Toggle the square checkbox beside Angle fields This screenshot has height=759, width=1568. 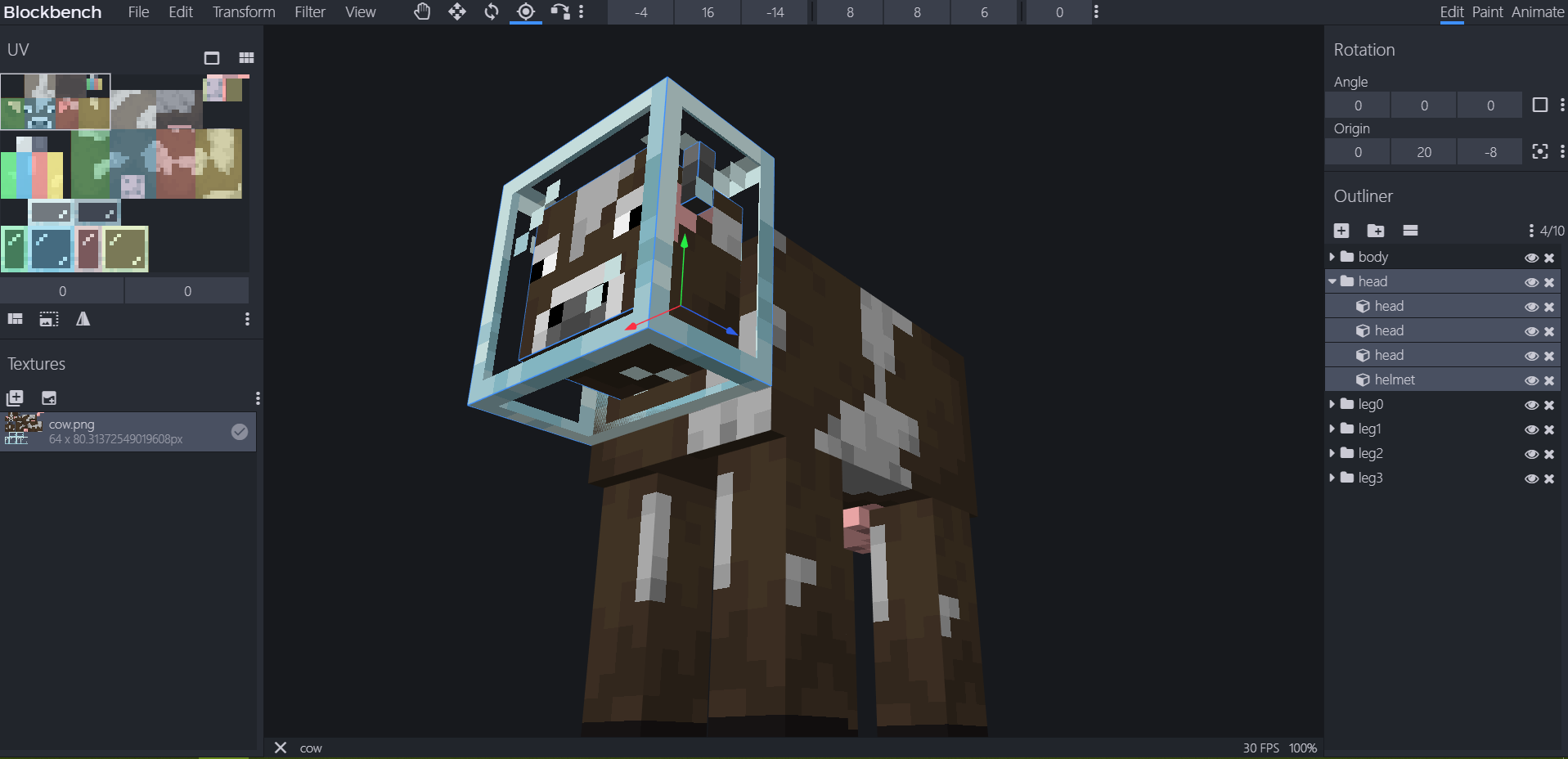point(1540,105)
